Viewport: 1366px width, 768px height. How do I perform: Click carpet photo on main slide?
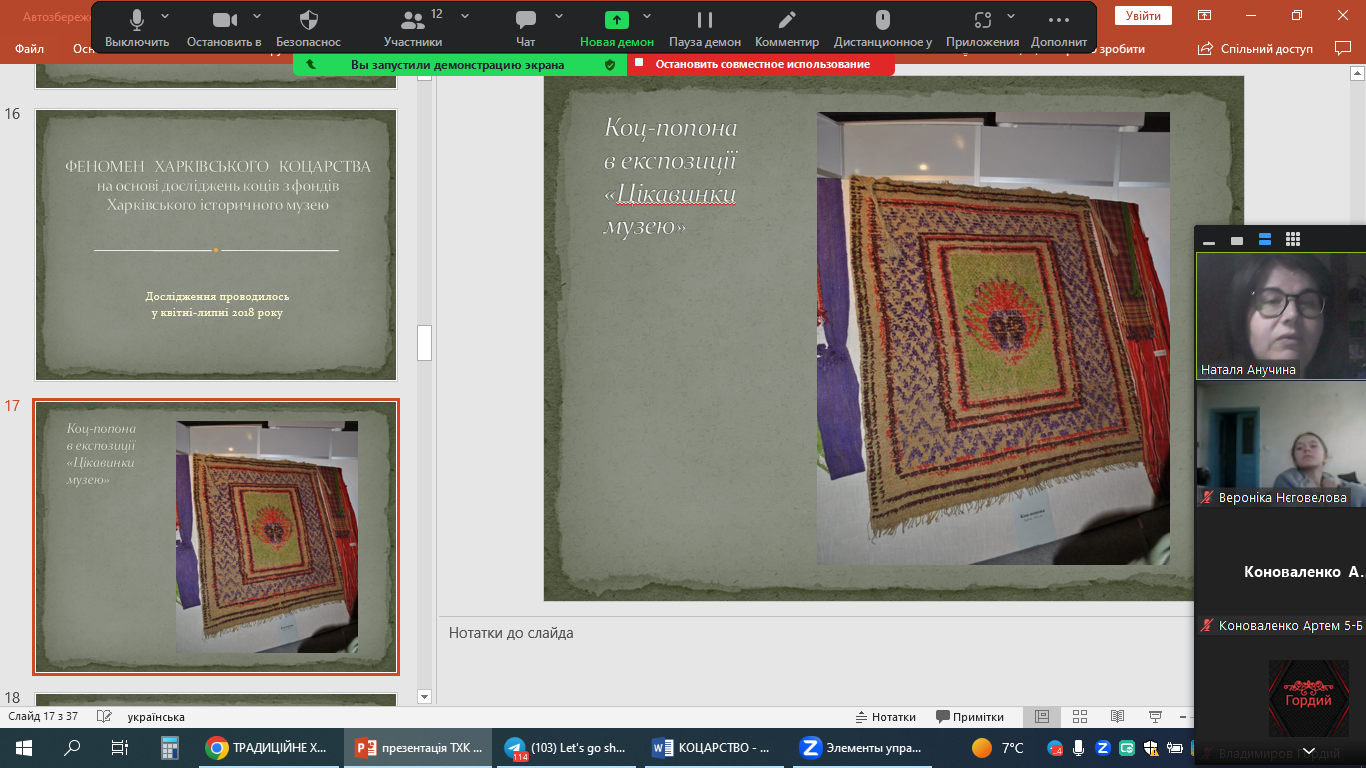tap(993, 338)
